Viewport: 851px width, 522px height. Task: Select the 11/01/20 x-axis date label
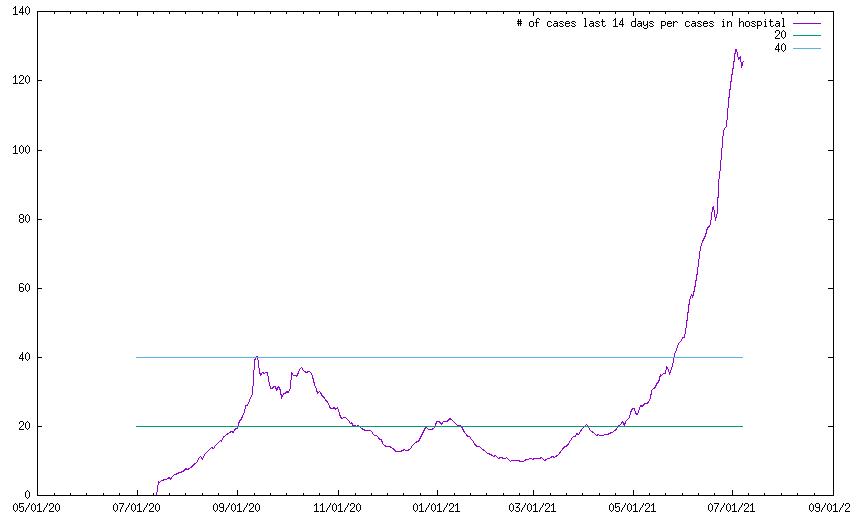pos(338,508)
